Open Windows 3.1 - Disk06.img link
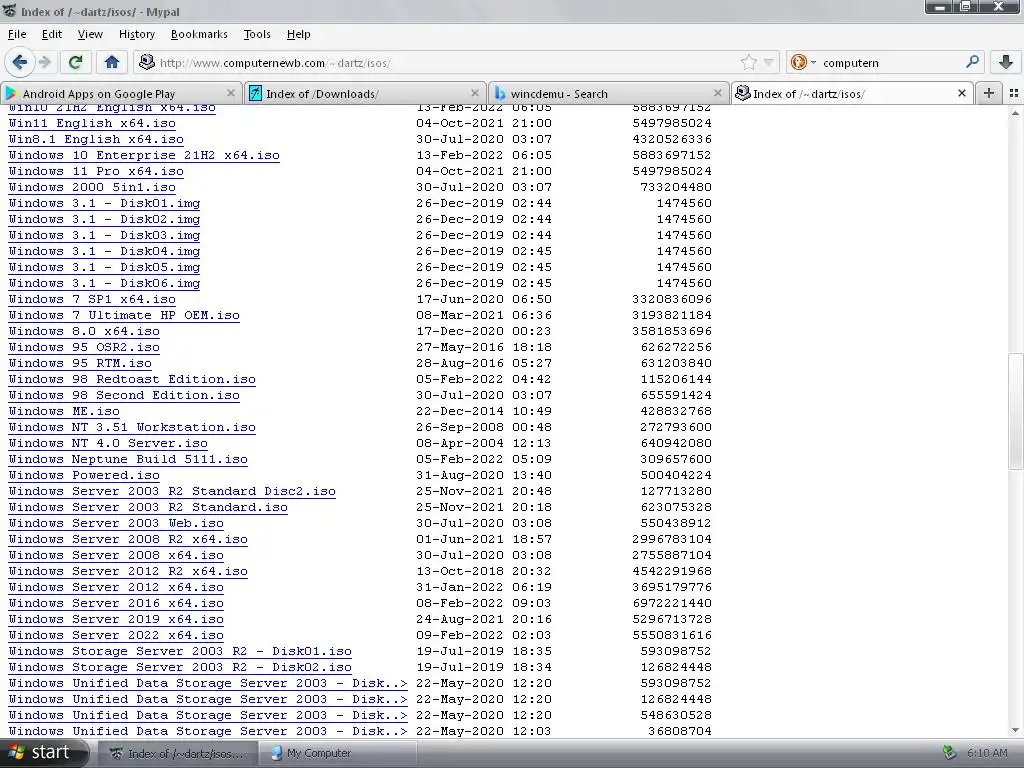Screen dimensions: 1024x768 (104, 283)
